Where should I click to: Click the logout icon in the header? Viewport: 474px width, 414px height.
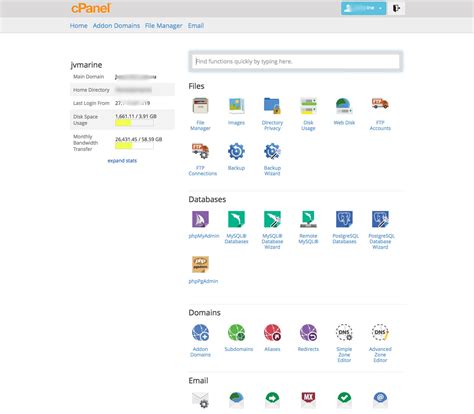point(397,8)
